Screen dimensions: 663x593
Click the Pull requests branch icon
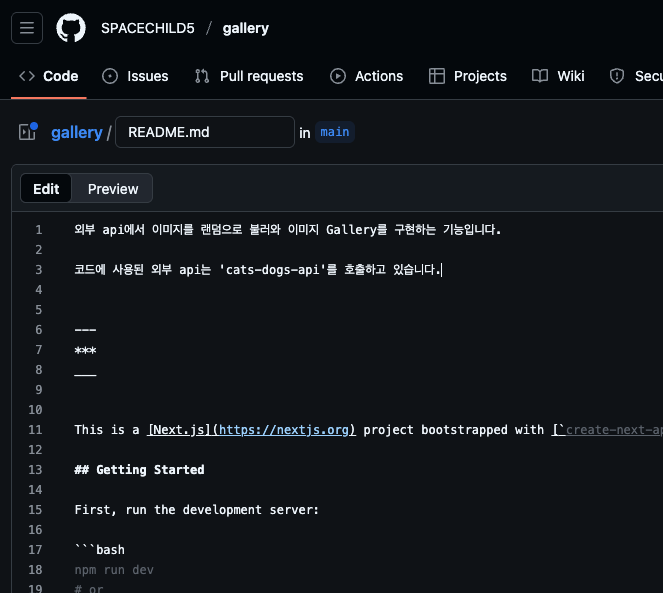[x=202, y=76]
